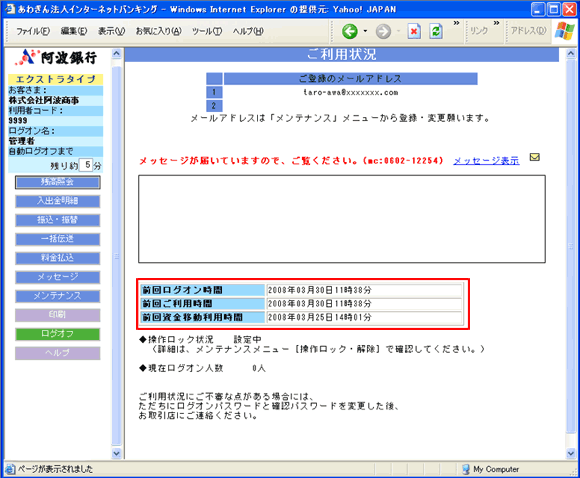Click the Forward arrow button
580x478 pixels.
383,31
